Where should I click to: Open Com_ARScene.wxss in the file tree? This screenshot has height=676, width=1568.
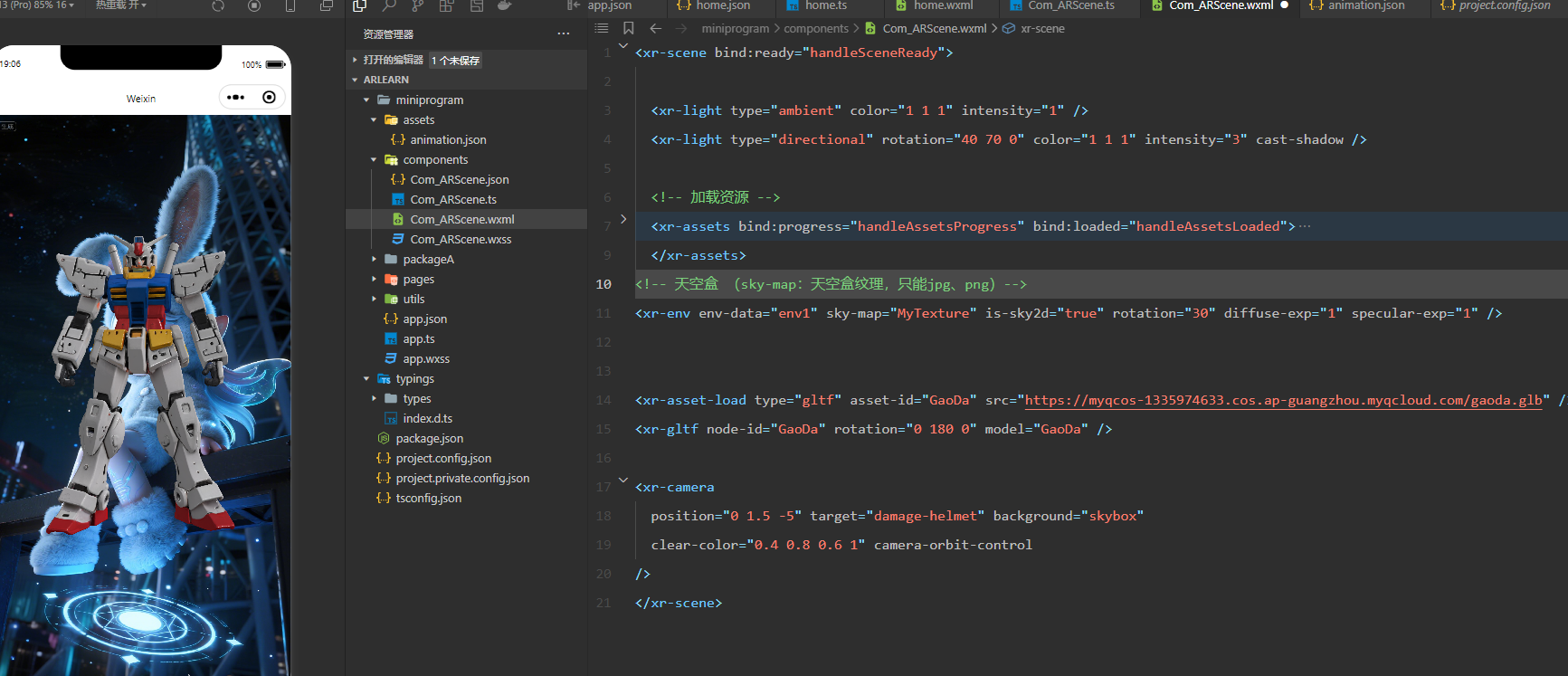tap(467, 239)
